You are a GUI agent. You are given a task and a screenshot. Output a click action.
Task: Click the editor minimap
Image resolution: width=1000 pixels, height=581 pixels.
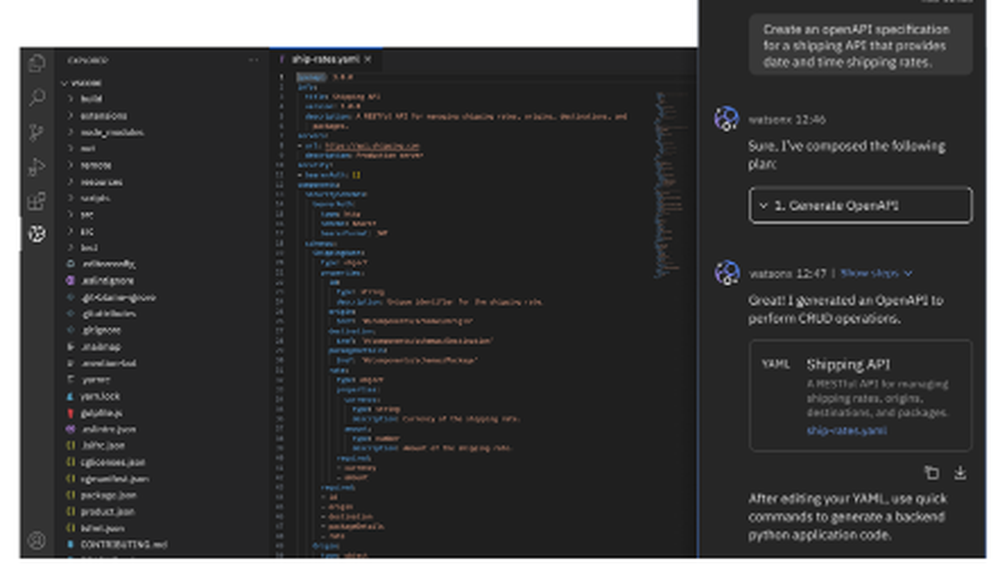[x=668, y=185]
